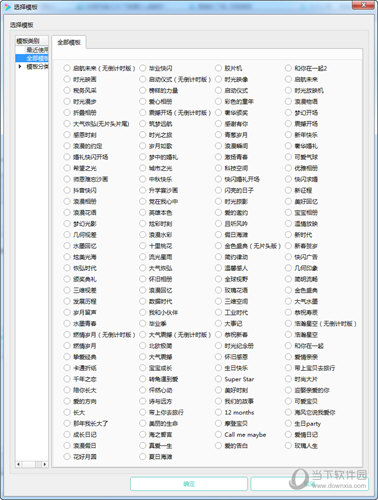Expand the 模板分类 tree node arrow
378x500 pixels.
20,67
